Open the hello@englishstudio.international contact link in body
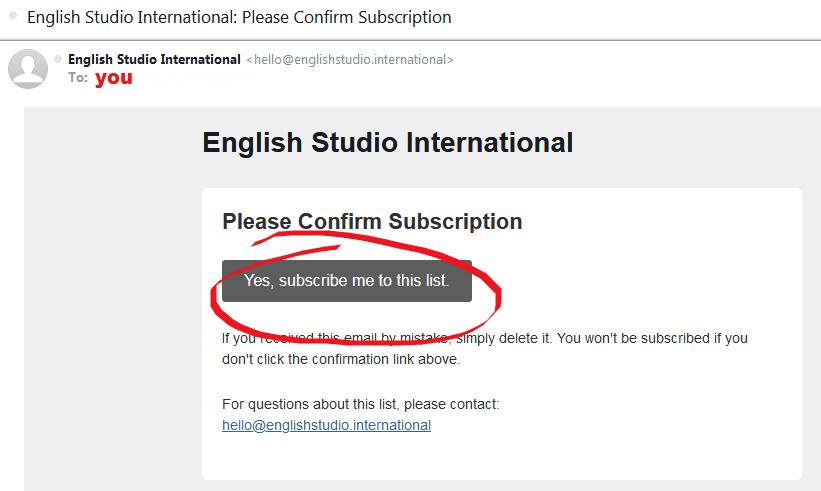This screenshot has height=491, width=821. pyautogui.click(x=326, y=425)
